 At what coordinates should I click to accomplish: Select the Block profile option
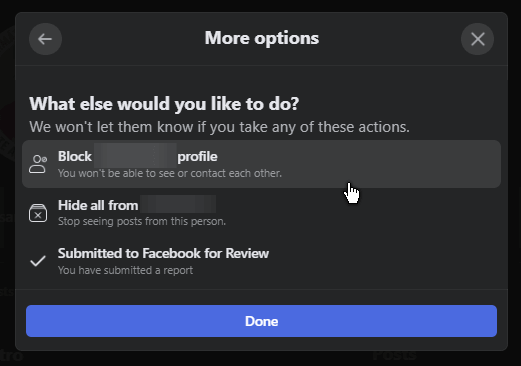[261, 164]
